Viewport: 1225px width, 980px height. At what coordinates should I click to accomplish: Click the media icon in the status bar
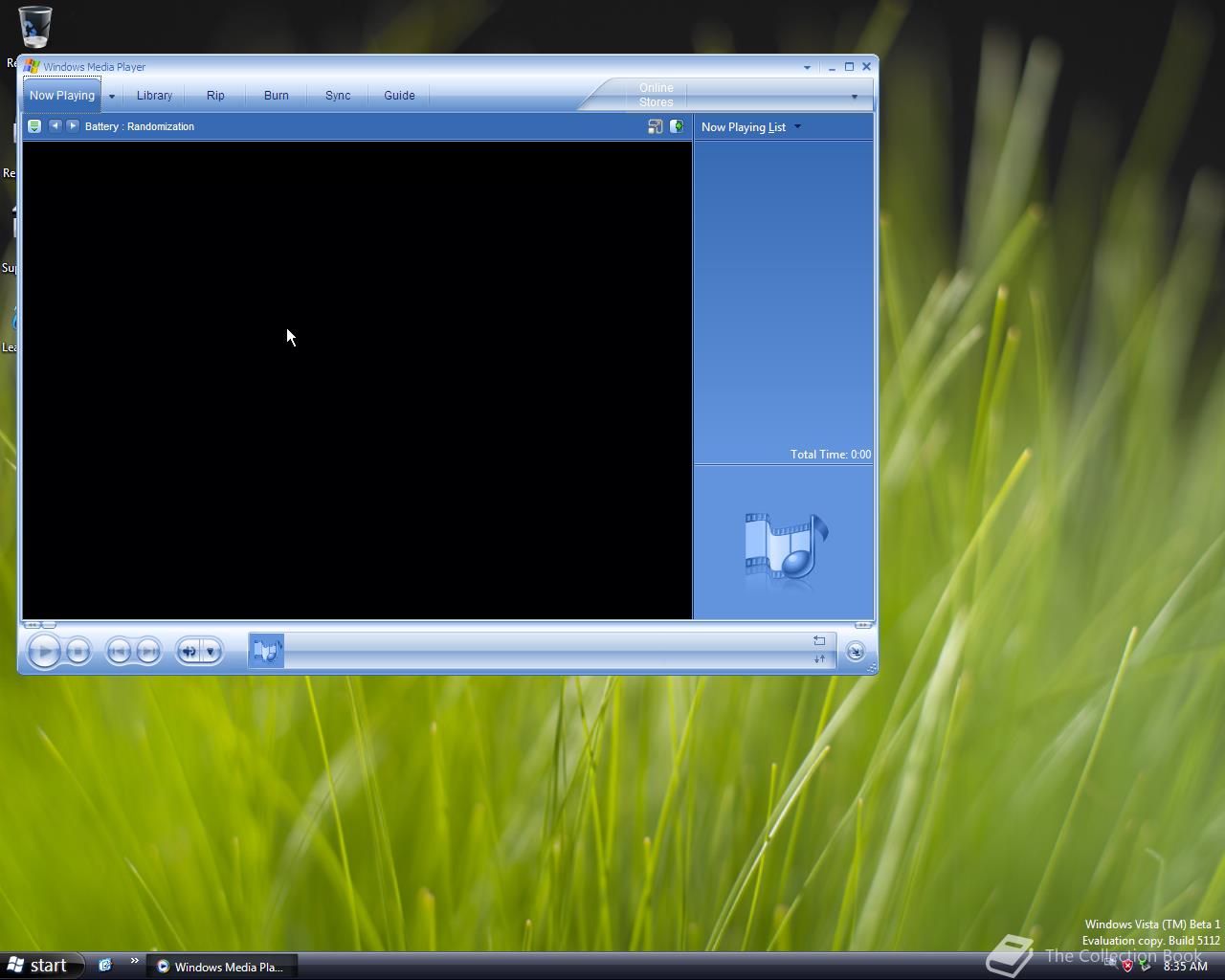click(267, 652)
